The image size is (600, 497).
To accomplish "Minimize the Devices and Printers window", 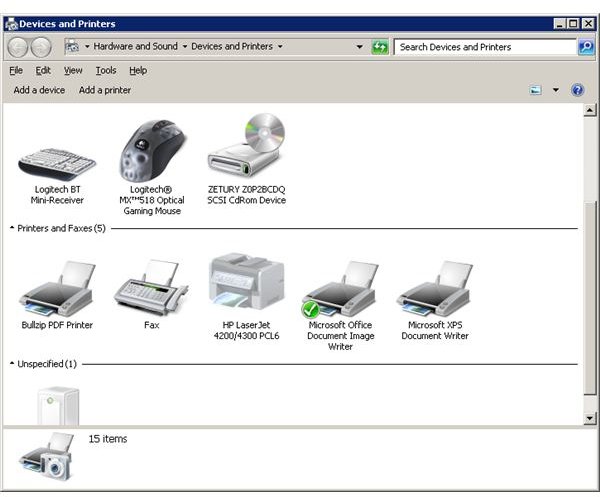I will tap(559, 24).
